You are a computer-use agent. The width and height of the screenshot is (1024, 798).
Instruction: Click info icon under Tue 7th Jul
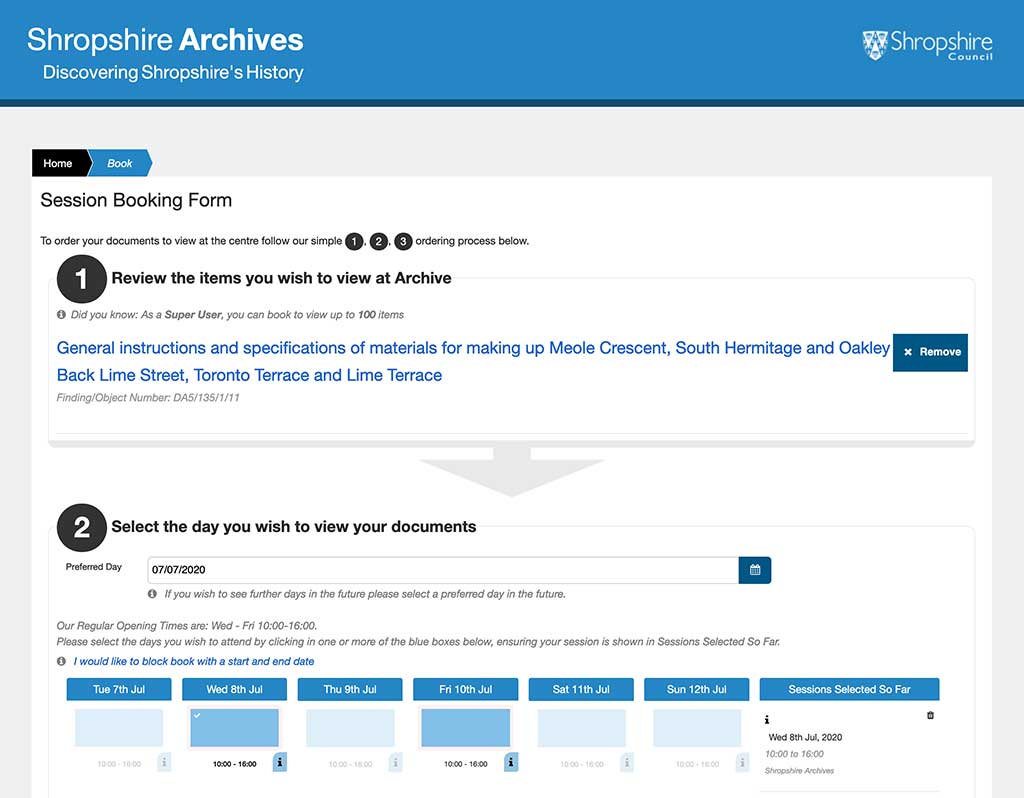click(164, 762)
